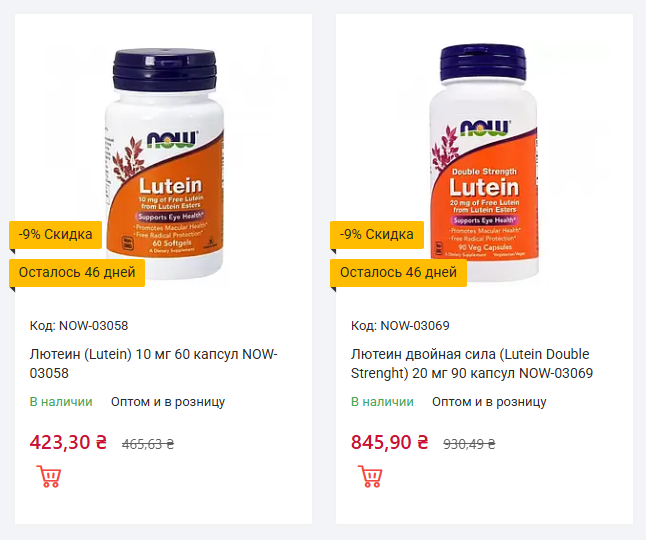646x540 pixels.
Task: Click product code NOW-03069
Action: 400,325
